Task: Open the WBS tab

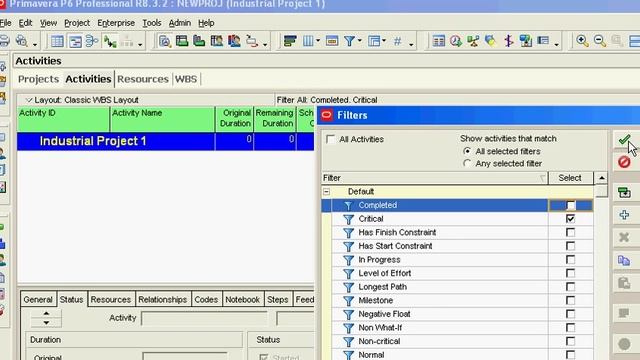Action: pyautogui.click(x=186, y=79)
